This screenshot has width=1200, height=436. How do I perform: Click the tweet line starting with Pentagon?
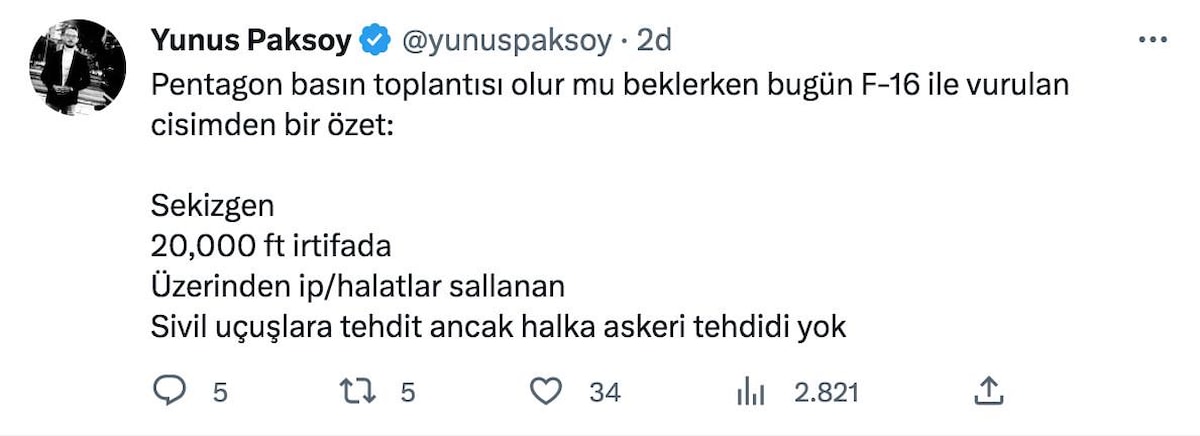[x=610, y=86]
